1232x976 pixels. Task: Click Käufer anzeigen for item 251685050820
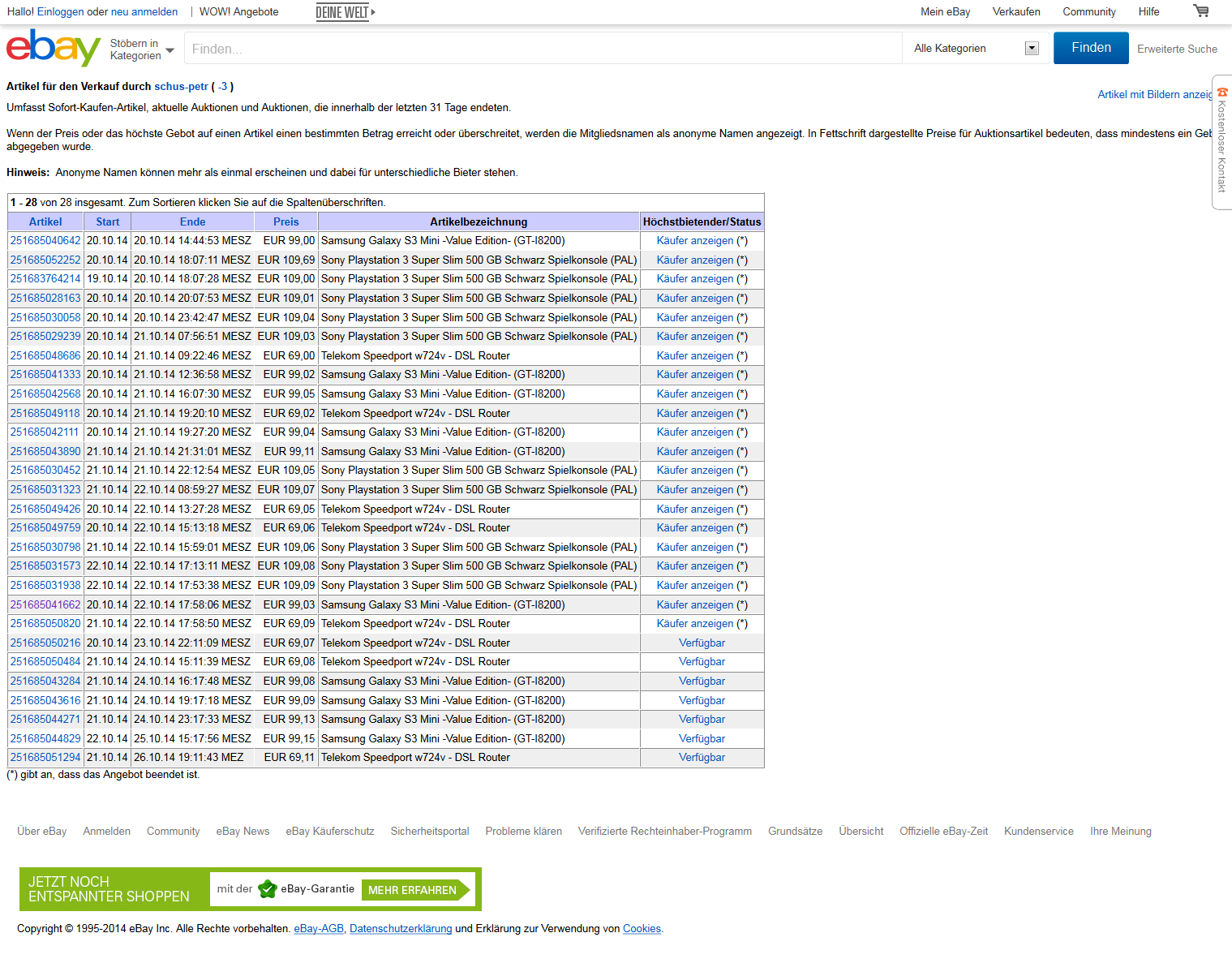[695, 624]
